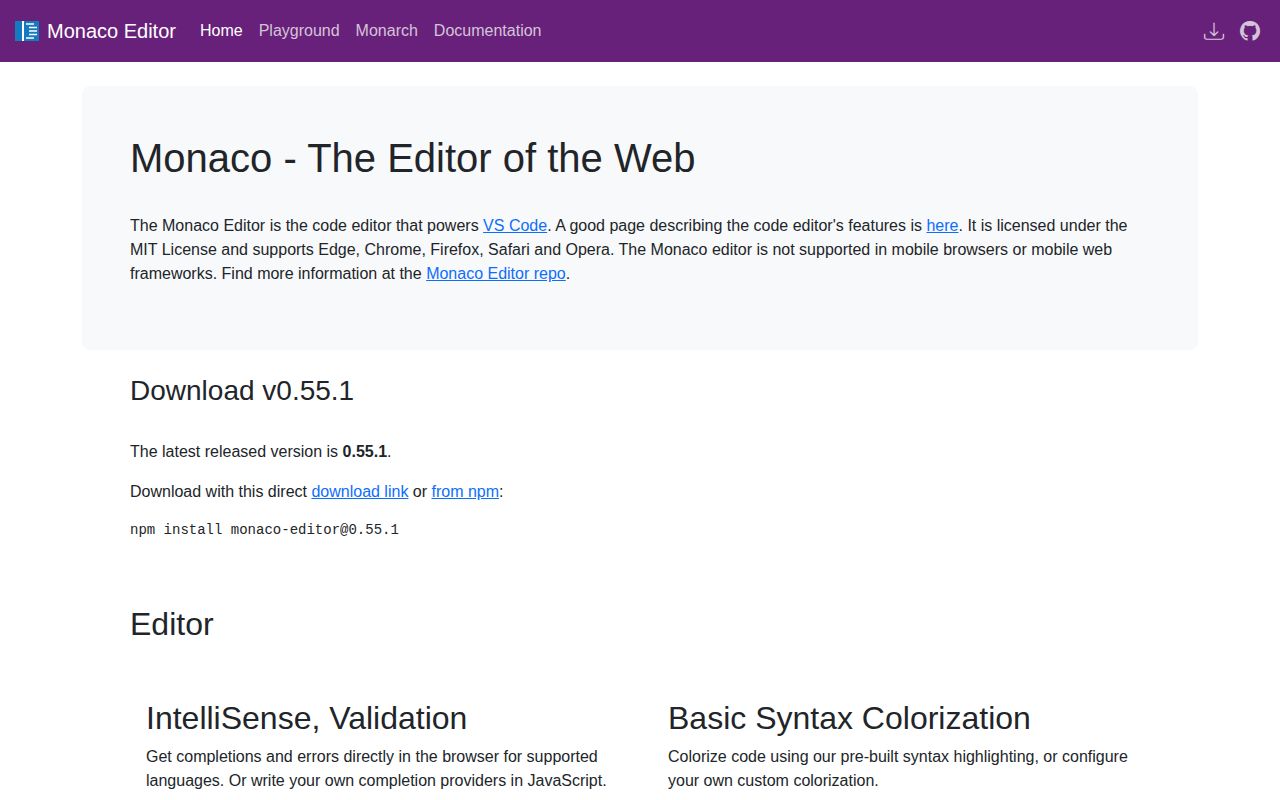
Task: Click the npm install monaco-editor@0.55.1 command
Action: pos(264,529)
